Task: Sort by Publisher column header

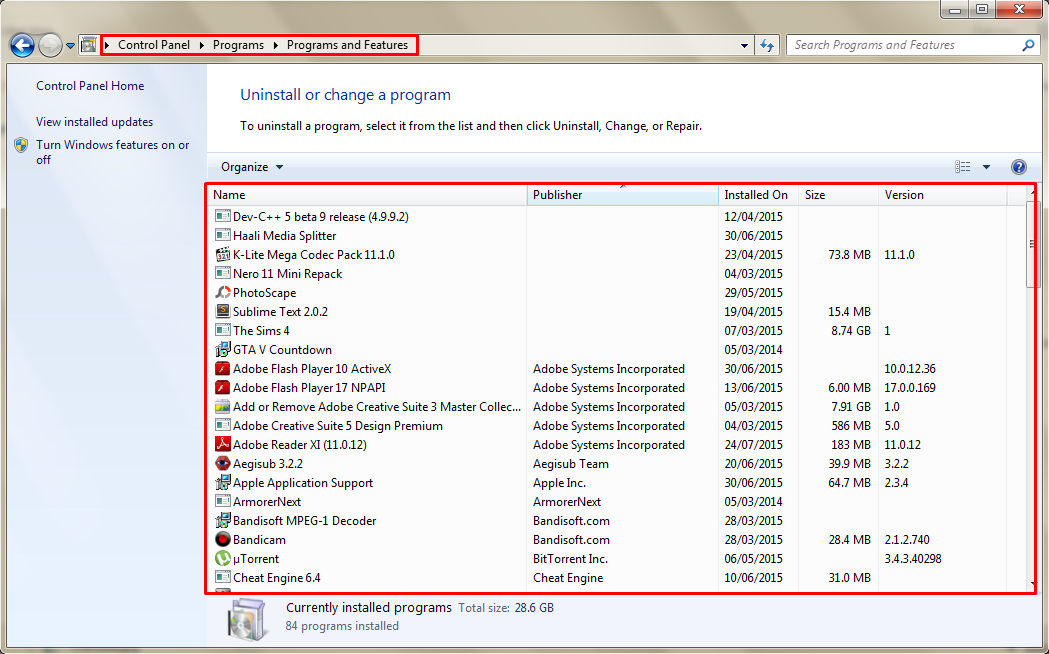Action: (622, 195)
